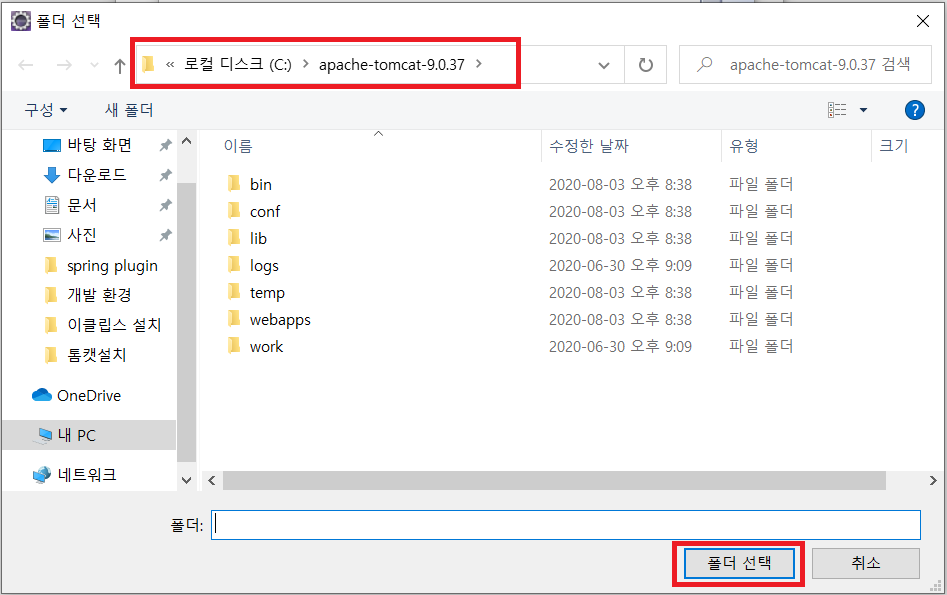Select apache-tomcat-9.0.37 in the address path
The image size is (947, 595).
tap(392, 65)
